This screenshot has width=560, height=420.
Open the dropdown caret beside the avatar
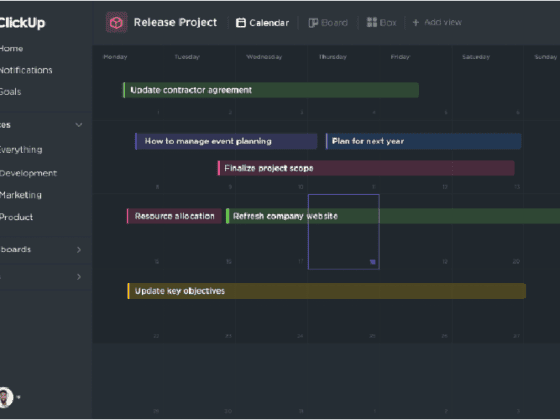(x=18, y=397)
